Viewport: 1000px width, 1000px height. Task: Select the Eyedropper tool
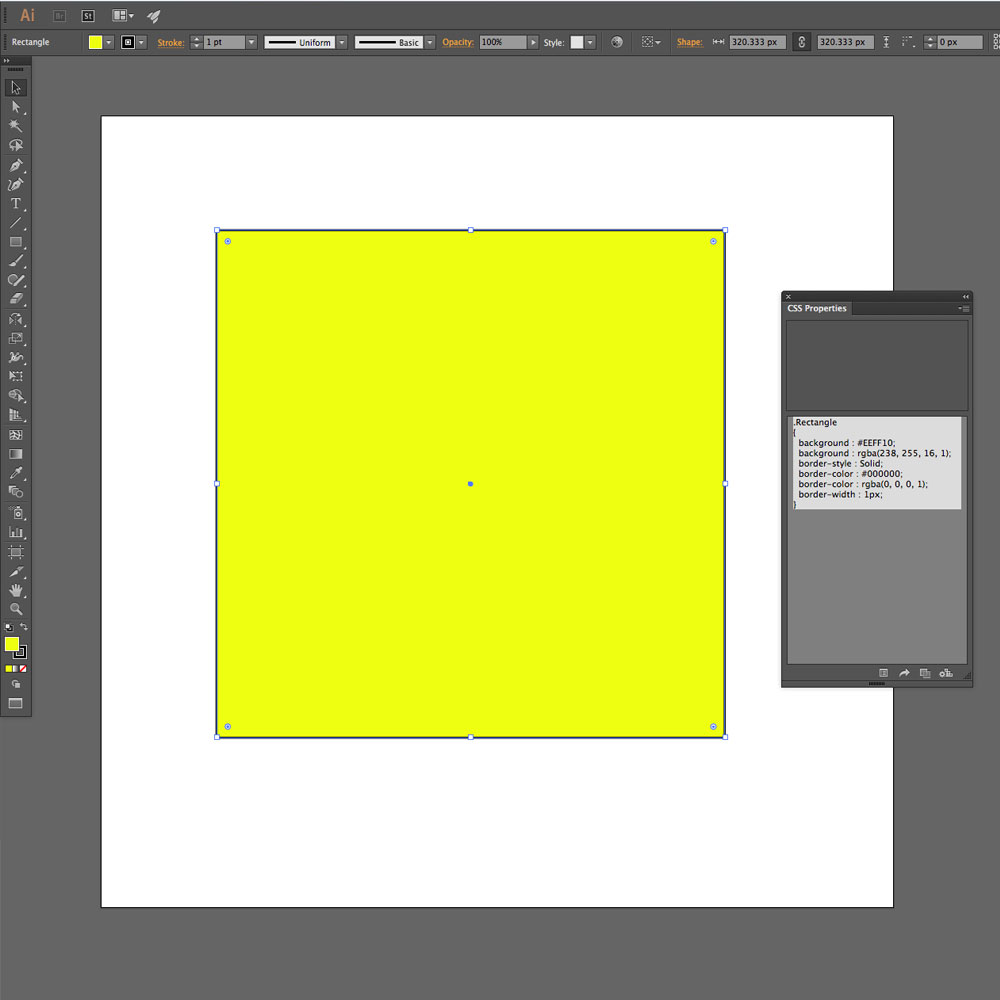coord(16,473)
